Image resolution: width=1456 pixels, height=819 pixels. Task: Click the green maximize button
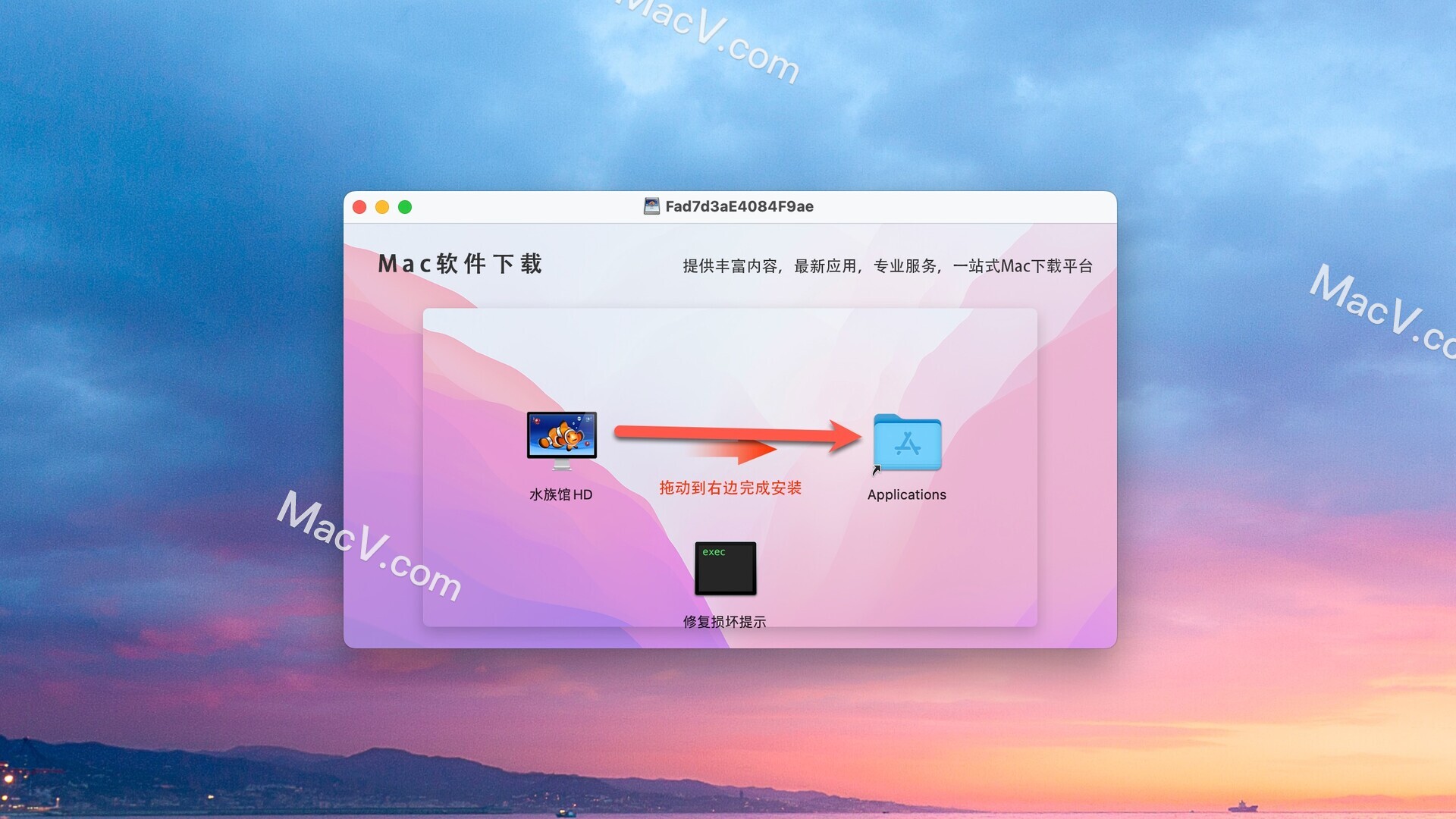(x=404, y=207)
